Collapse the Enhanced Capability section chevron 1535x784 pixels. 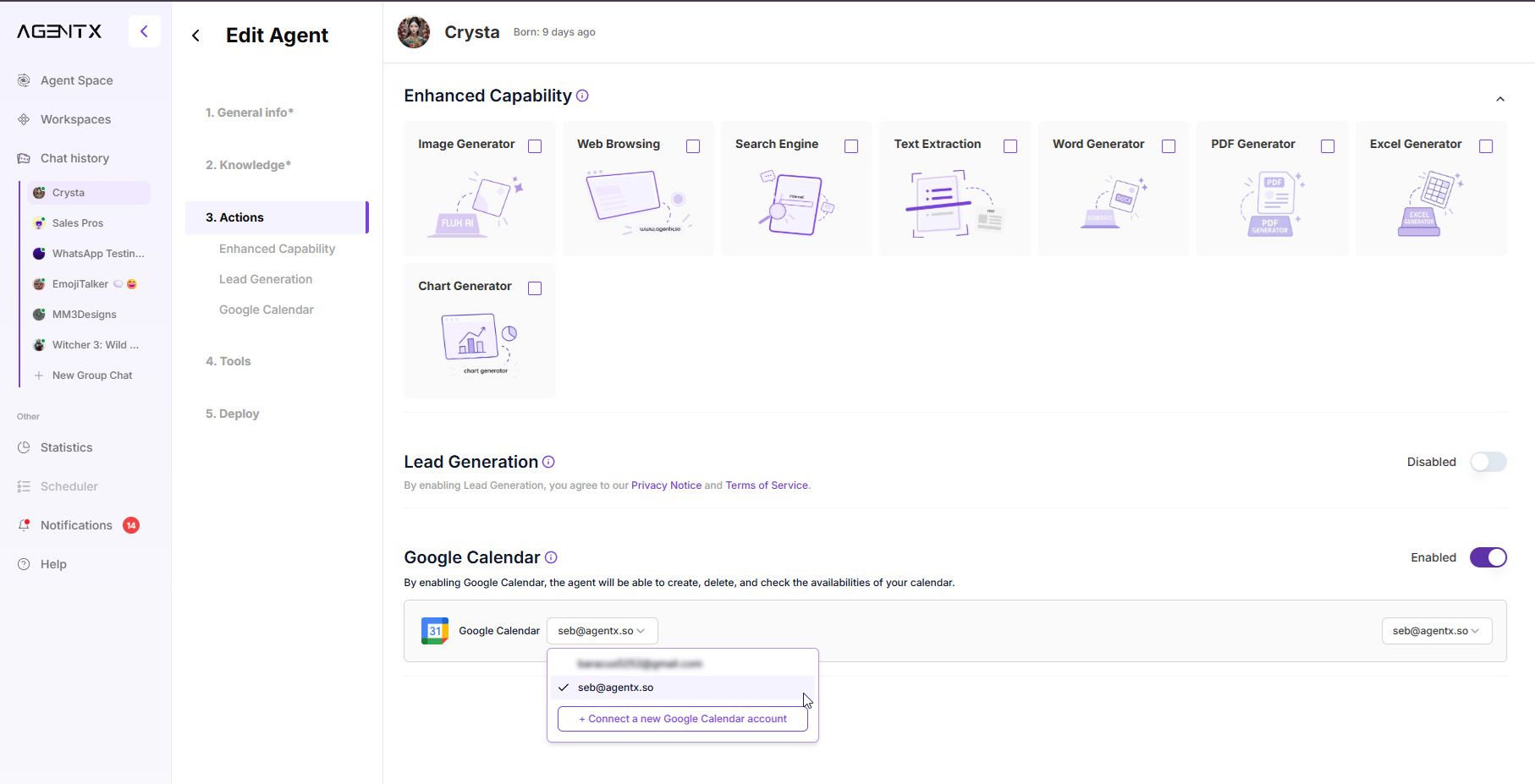[x=1500, y=99]
